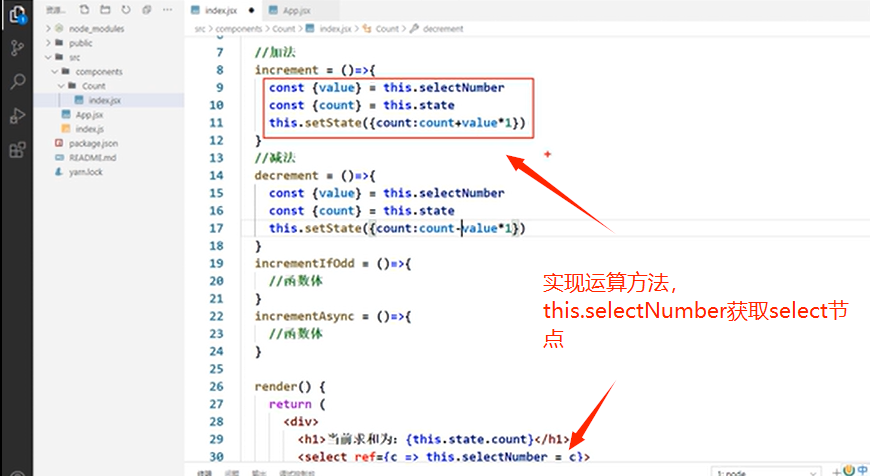Collapse all folders in Explorer
The image size is (870, 476).
146,9
